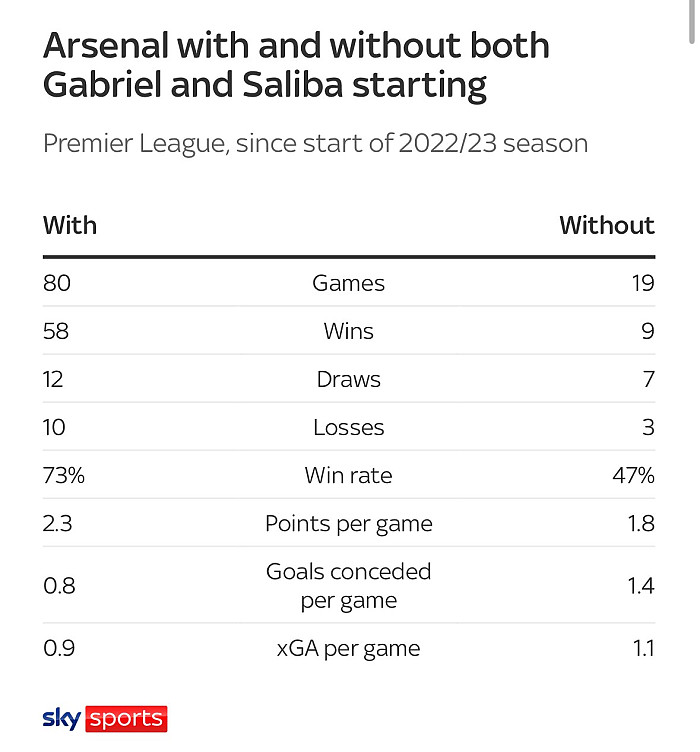This screenshot has height=752, width=700.
Task: Click the xGA per game label
Action: point(348,648)
